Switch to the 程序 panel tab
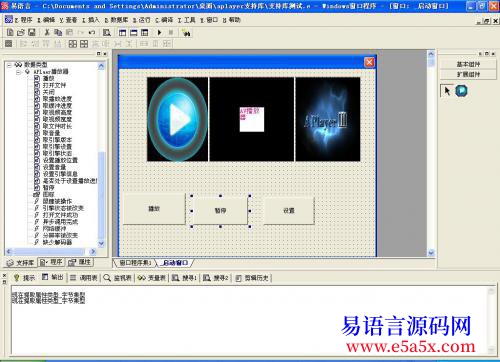This screenshot has height=362, width=500. 51,262
